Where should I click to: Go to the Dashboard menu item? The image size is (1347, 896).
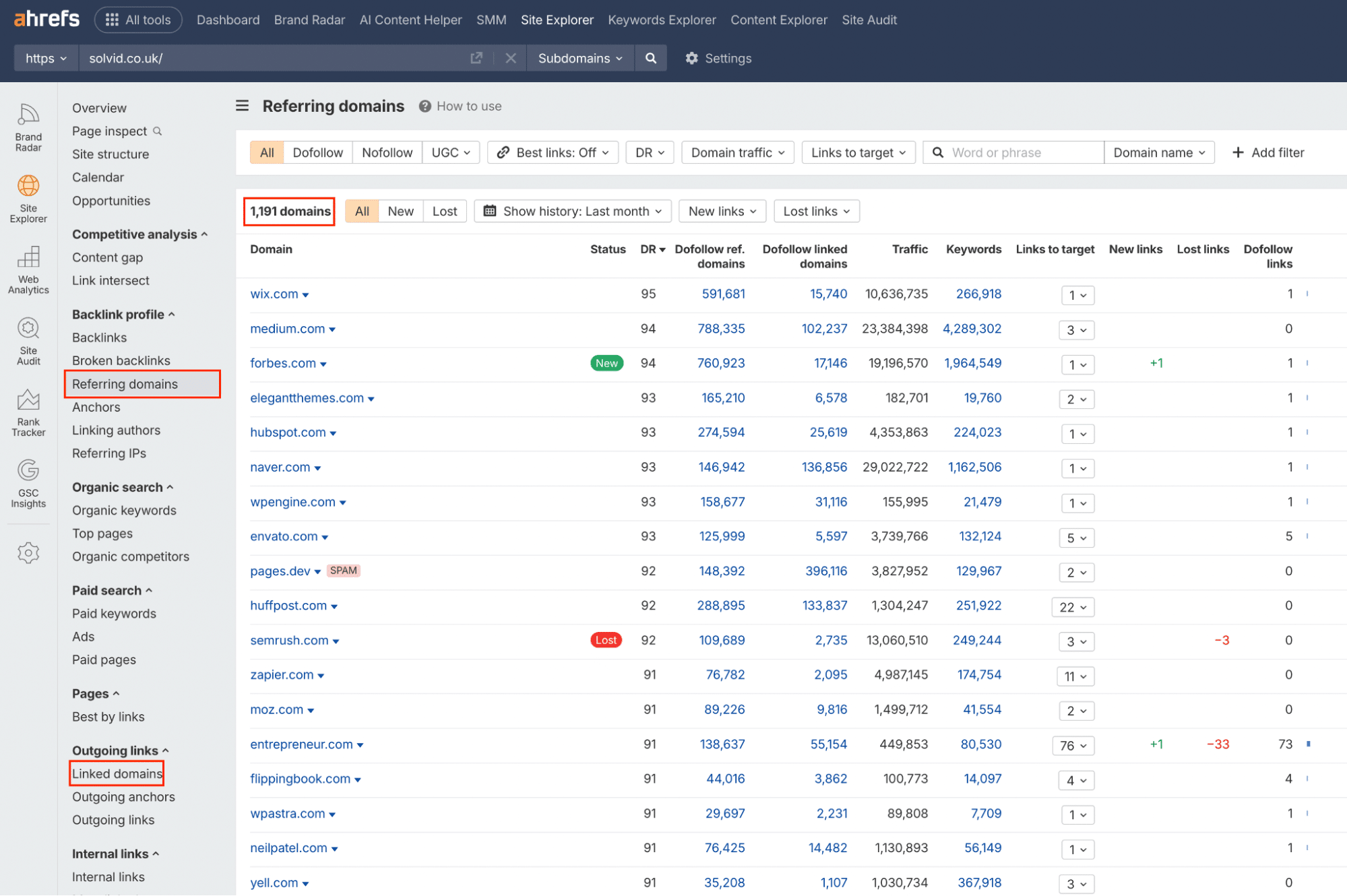click(228, 20)
